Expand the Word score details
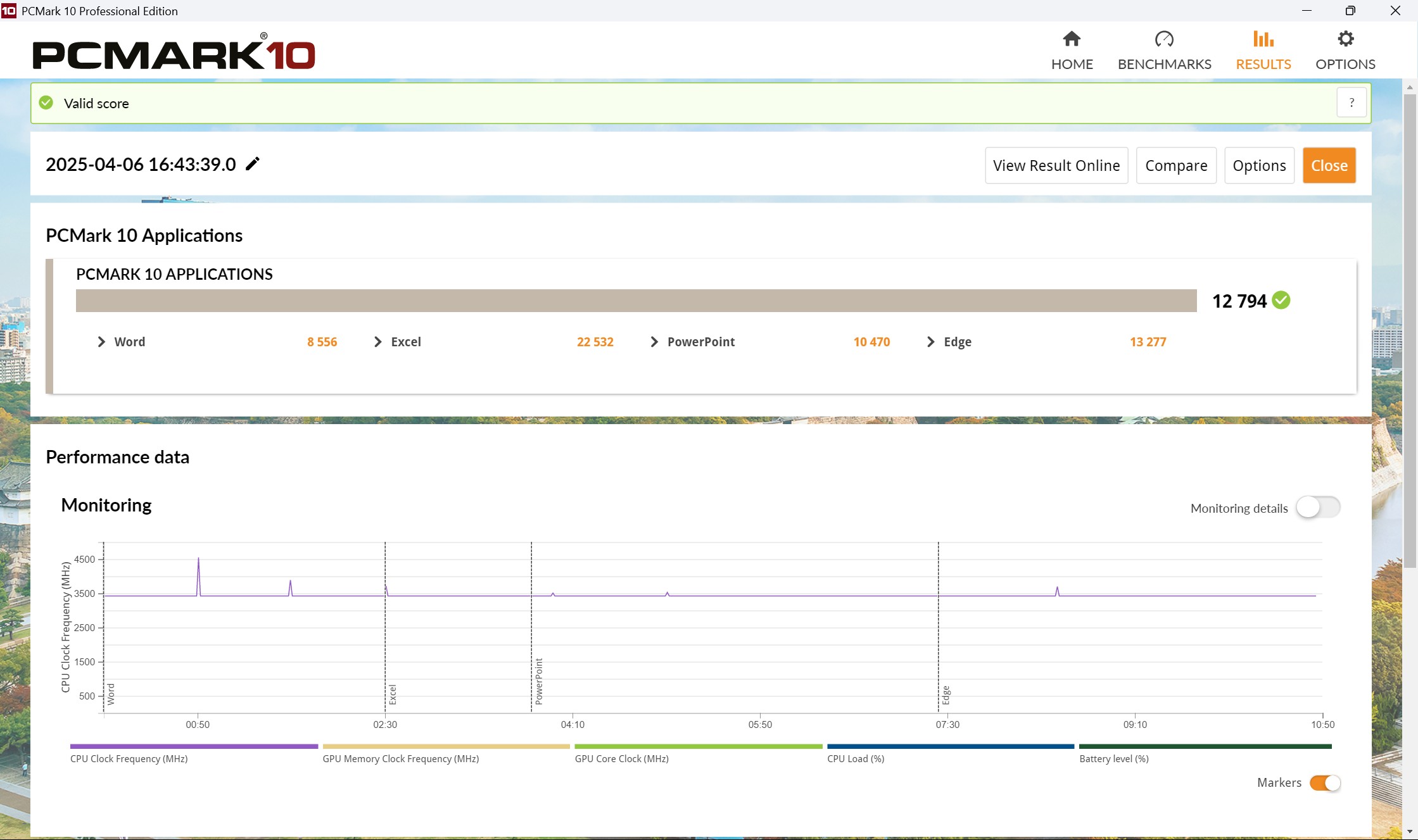Image resolution: width=1418 pixels, height=840 pixels. click(101, 342)
